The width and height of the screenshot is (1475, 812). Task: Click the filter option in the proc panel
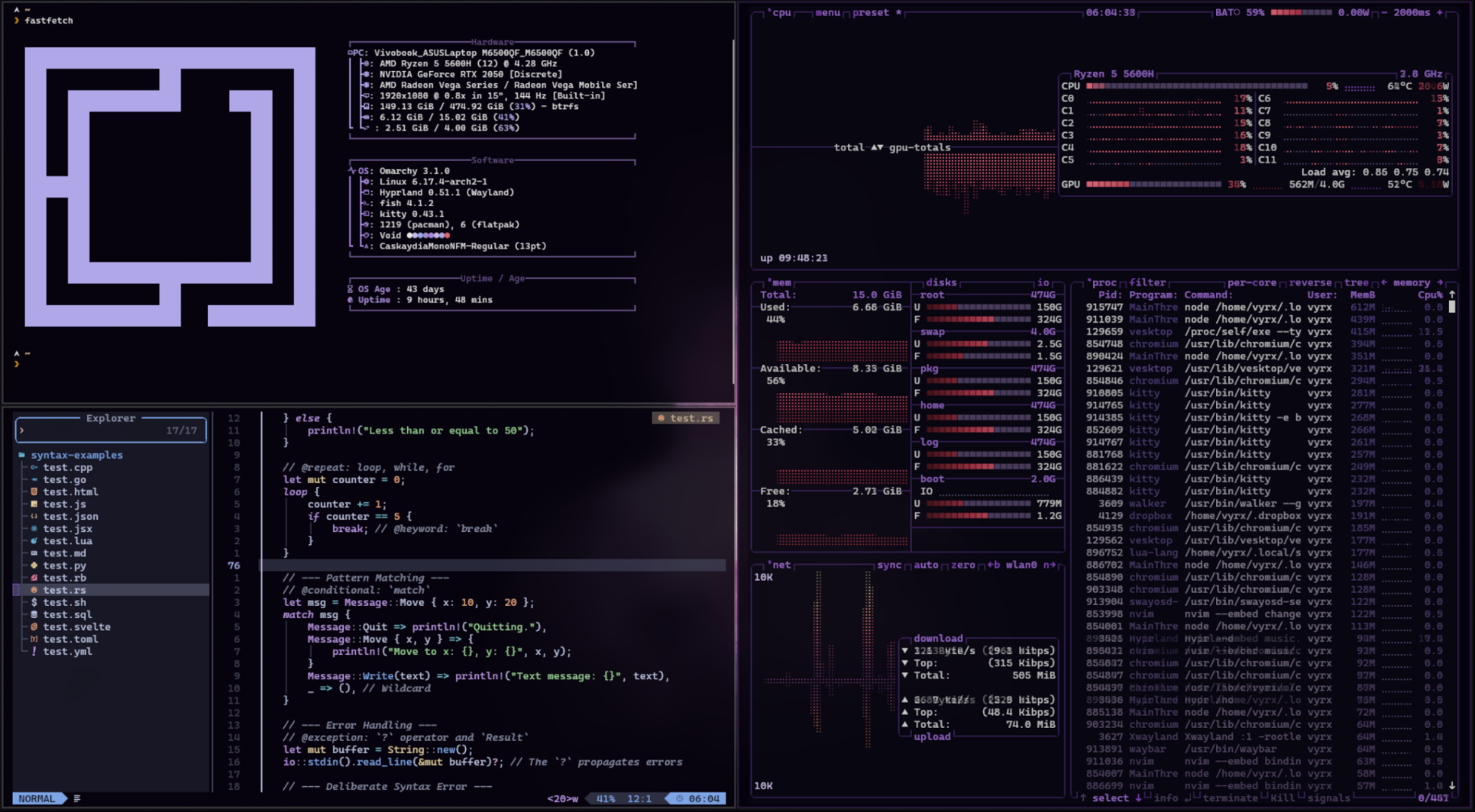click(1147, 283)
